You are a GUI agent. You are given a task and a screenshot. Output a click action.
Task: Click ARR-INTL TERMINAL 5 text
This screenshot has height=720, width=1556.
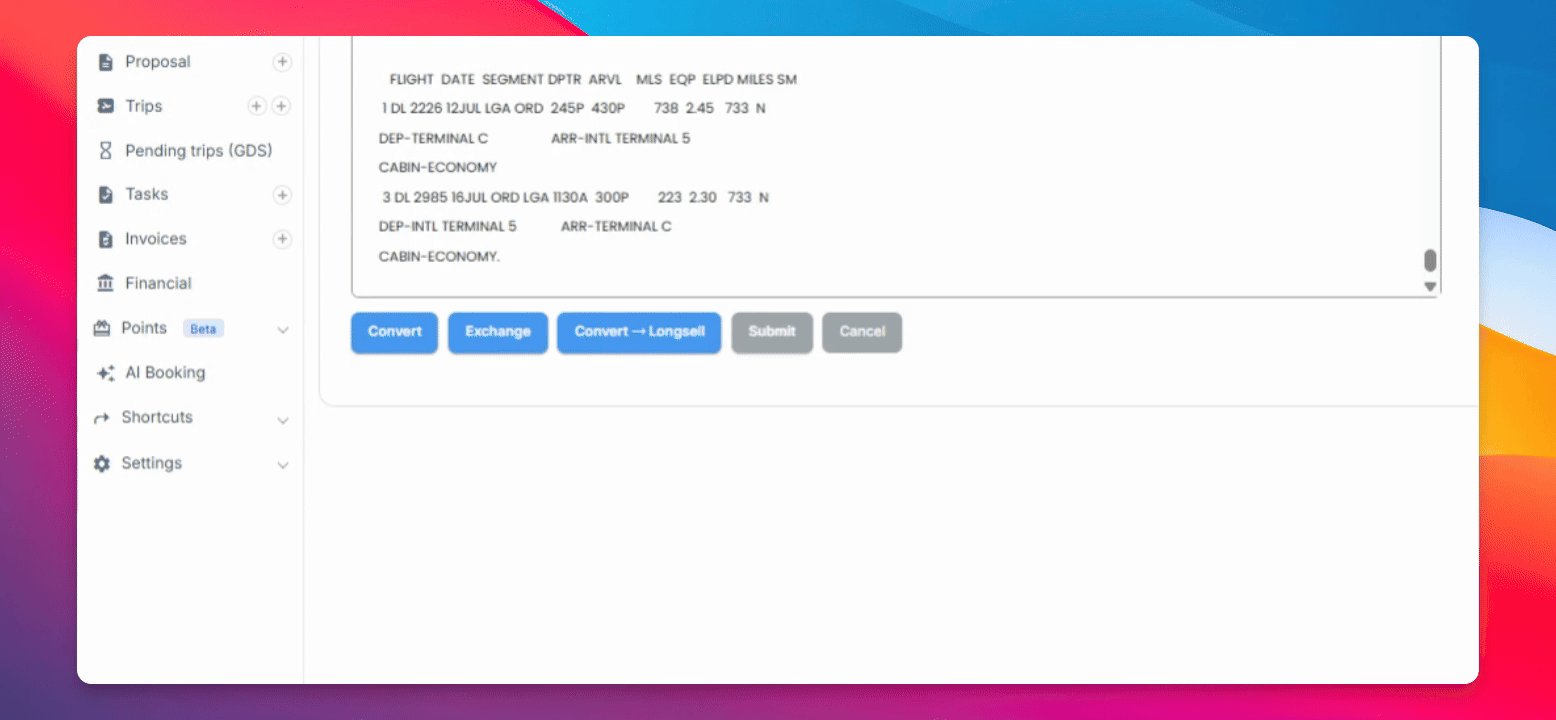point(620,138)
